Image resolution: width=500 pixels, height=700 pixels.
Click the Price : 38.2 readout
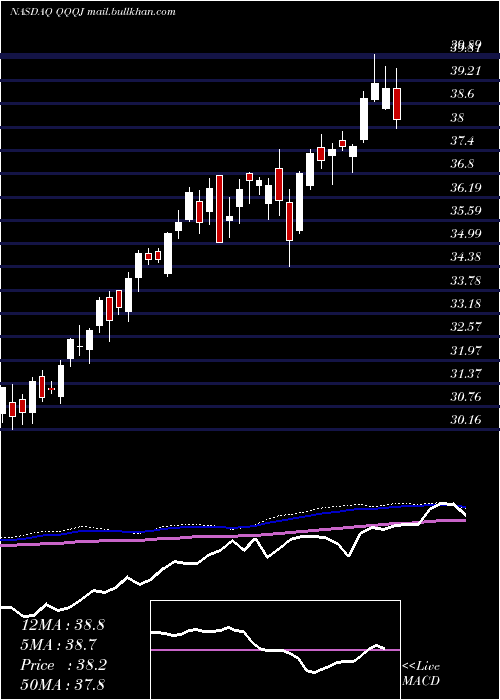pyautogui.click(x=63, y=665)
